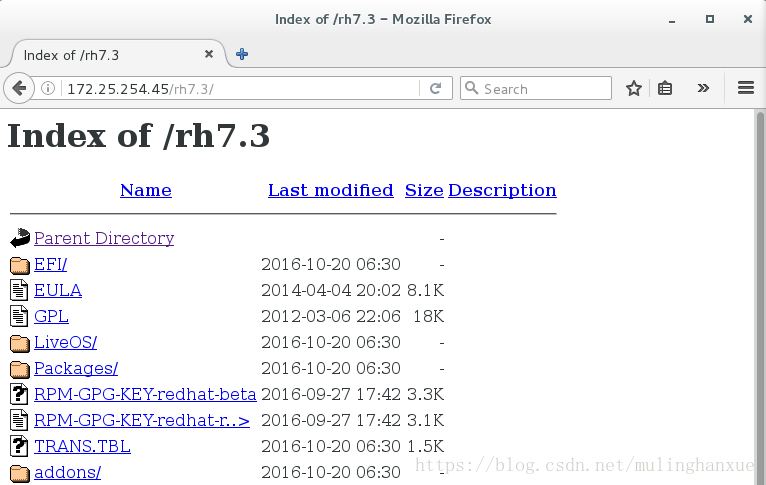766x485 pixels.
Task: Show bookmarks list icon
Action: pyautogui.click(x=665, y=88)
